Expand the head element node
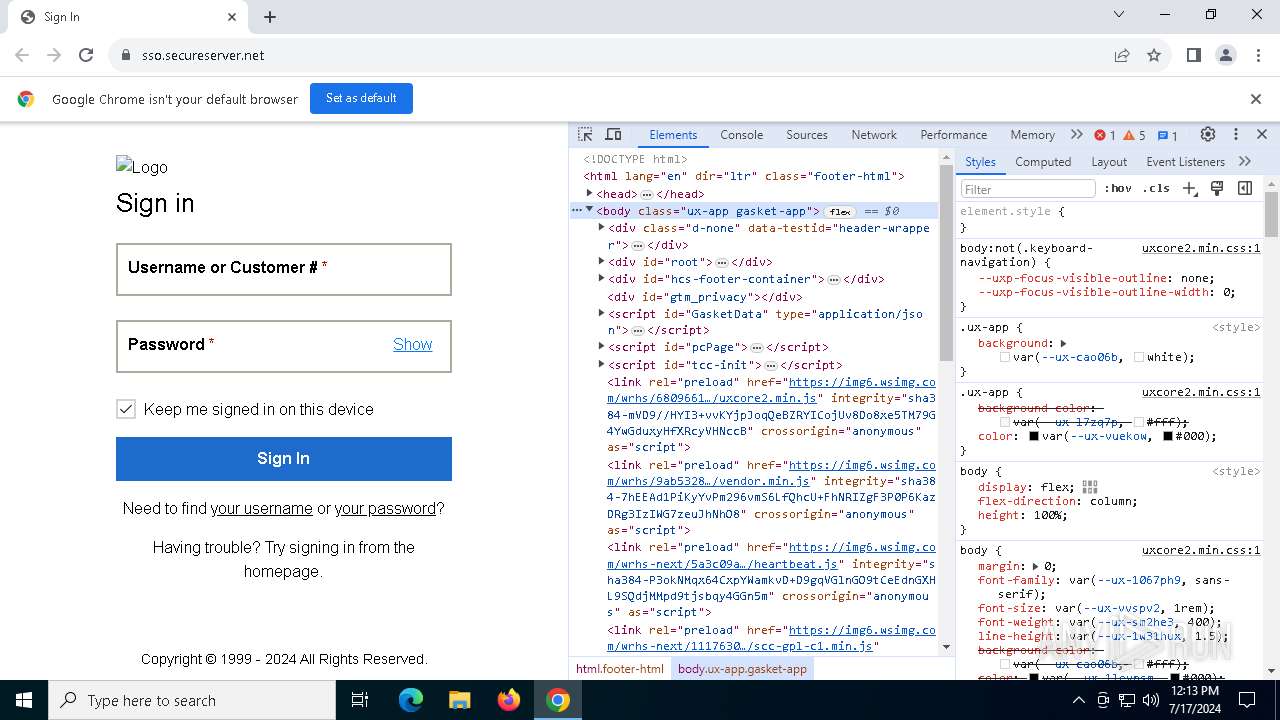The image size is (1280, 720). 590,194
